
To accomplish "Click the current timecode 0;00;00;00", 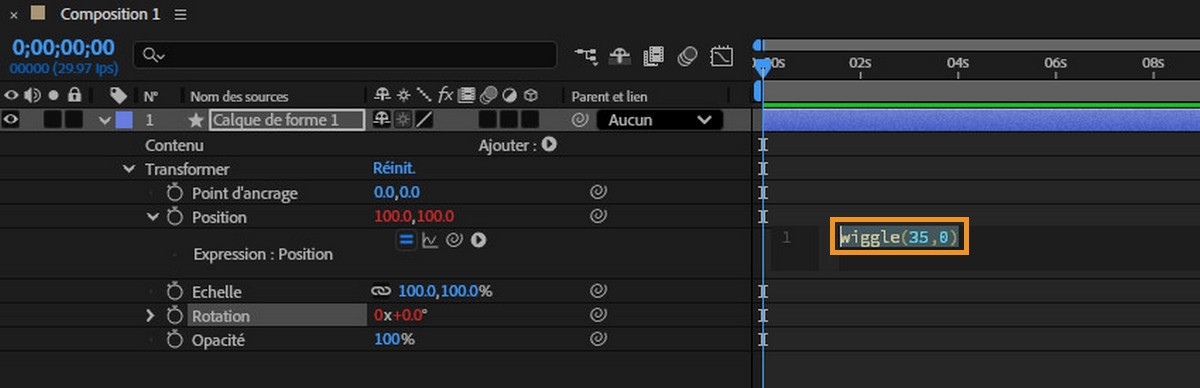I will point(63,48).
